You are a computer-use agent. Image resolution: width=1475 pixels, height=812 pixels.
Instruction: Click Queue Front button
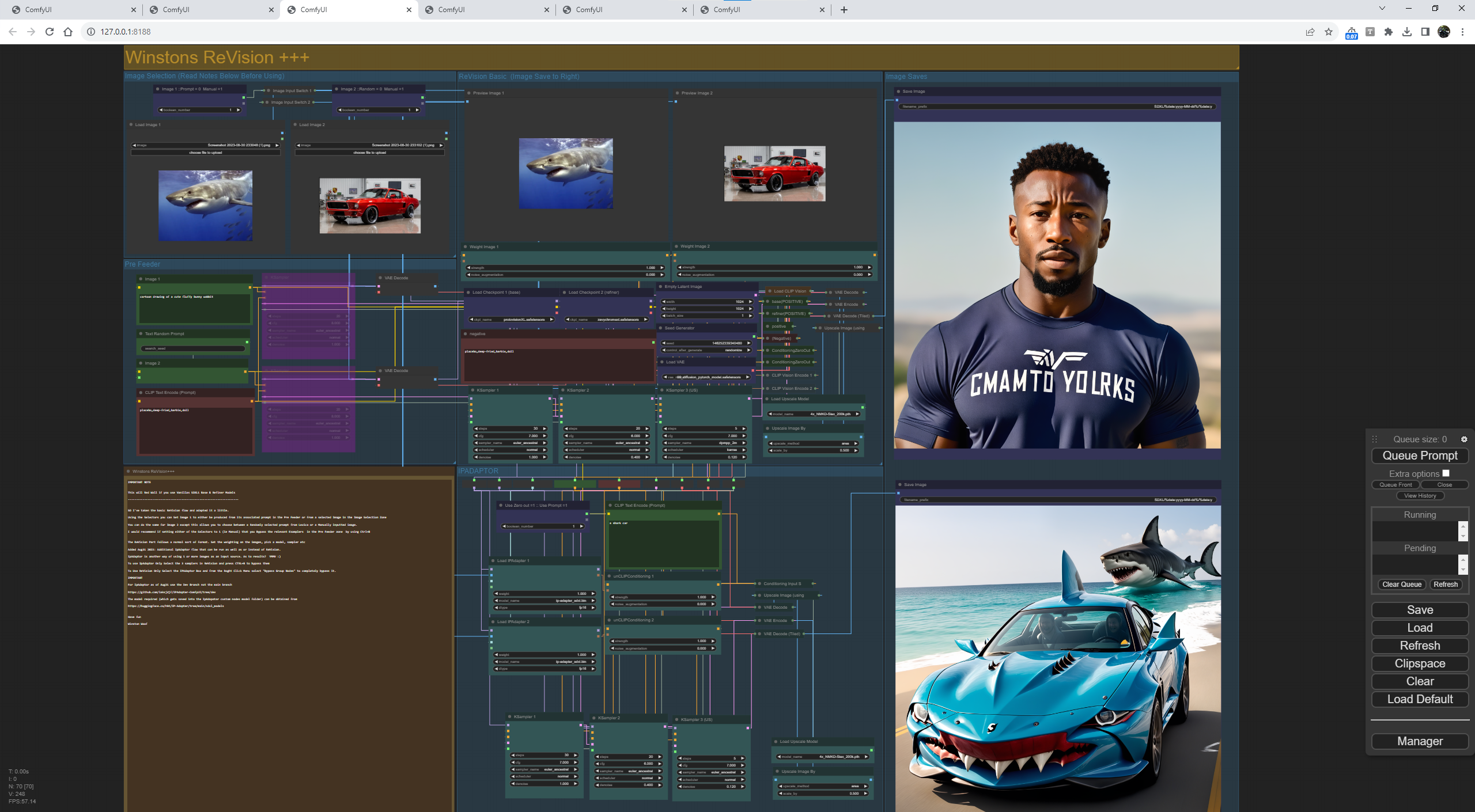1395,485
